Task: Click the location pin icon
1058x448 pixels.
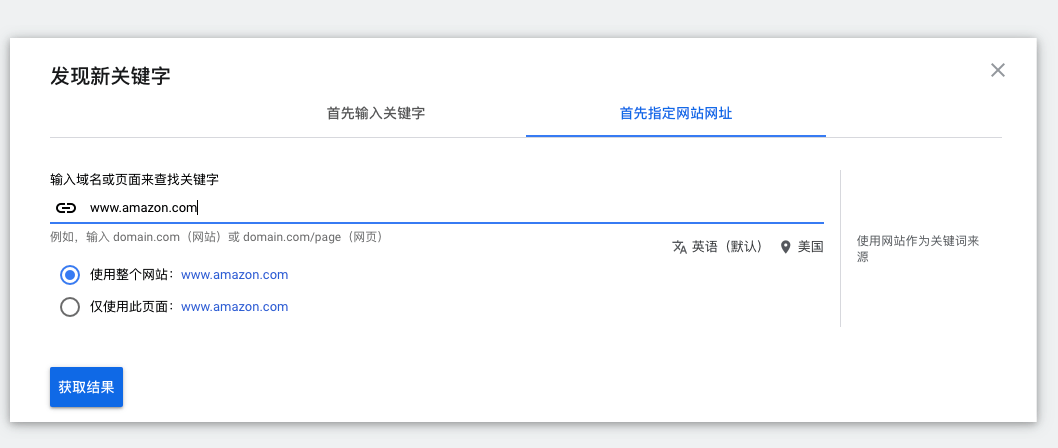Action: (x=785, y=247)
